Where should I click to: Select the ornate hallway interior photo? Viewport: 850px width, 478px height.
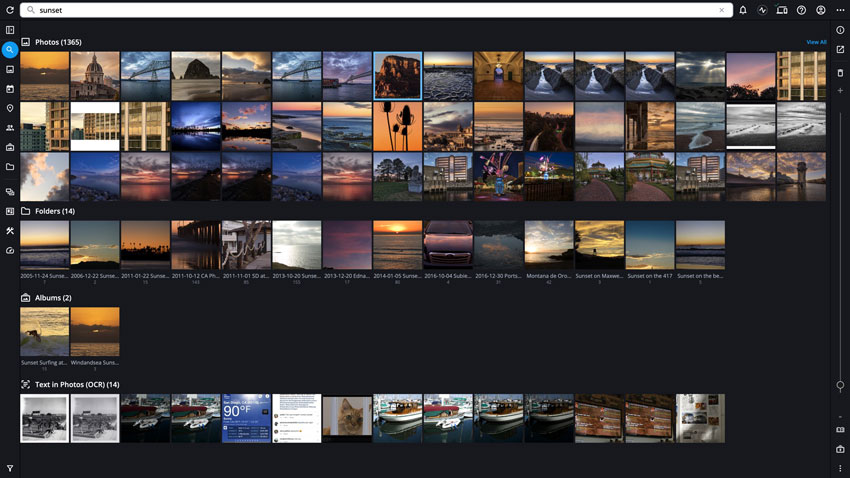(498, 76)
